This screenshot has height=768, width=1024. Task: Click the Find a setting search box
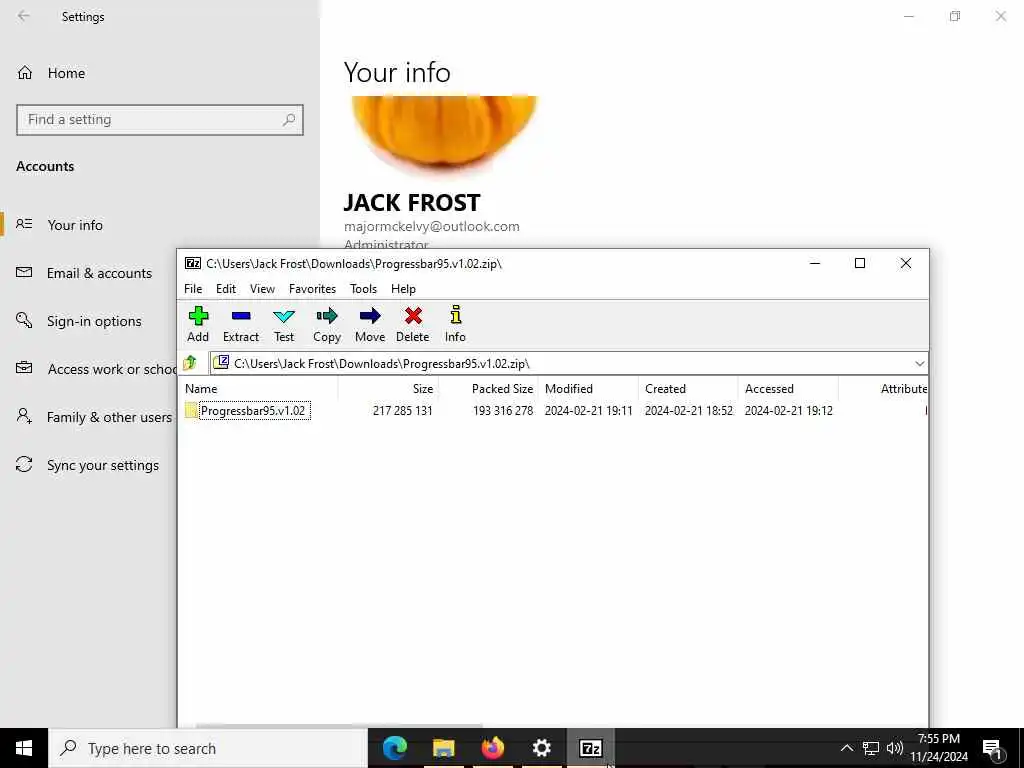pos(160,120)
